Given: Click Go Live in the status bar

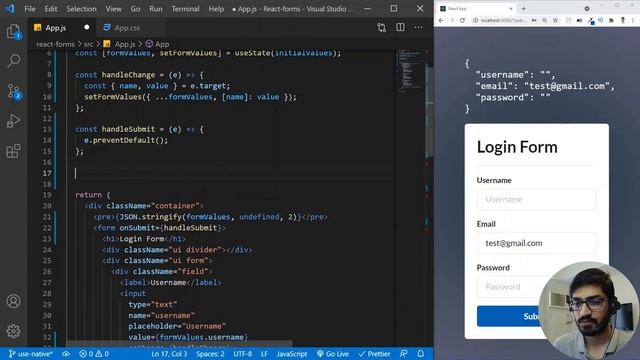Looking at the screenshot, I should pyautogui.click(x=333, y=354).
